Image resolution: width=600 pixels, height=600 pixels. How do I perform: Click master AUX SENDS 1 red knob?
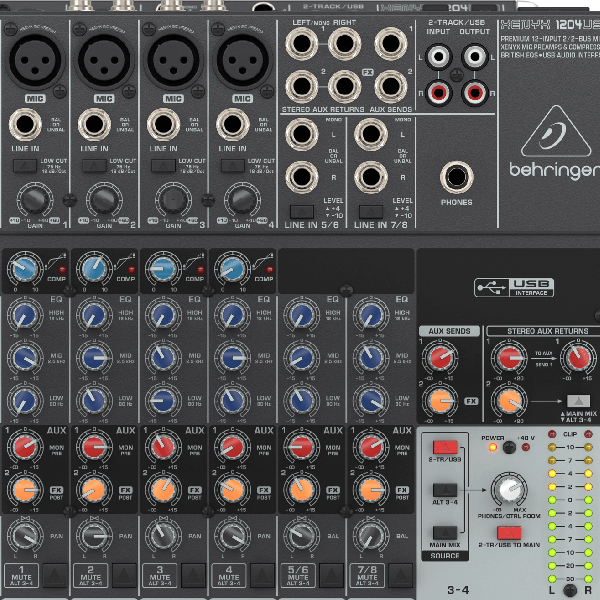tap(440, 358)
